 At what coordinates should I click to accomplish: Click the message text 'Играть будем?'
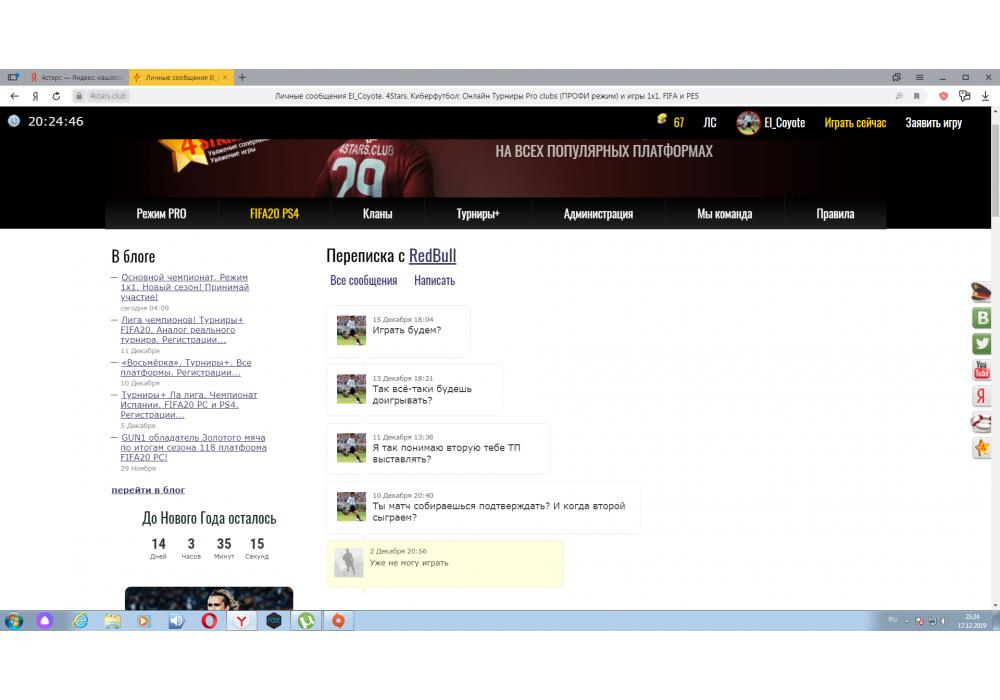click(x=407, y=330)
